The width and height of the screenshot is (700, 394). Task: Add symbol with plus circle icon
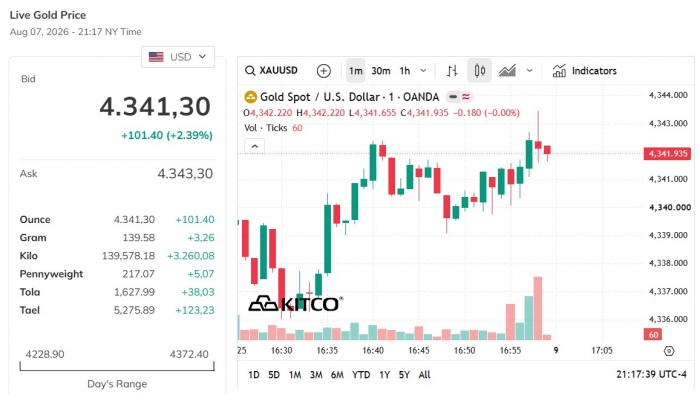click(324, 71)
